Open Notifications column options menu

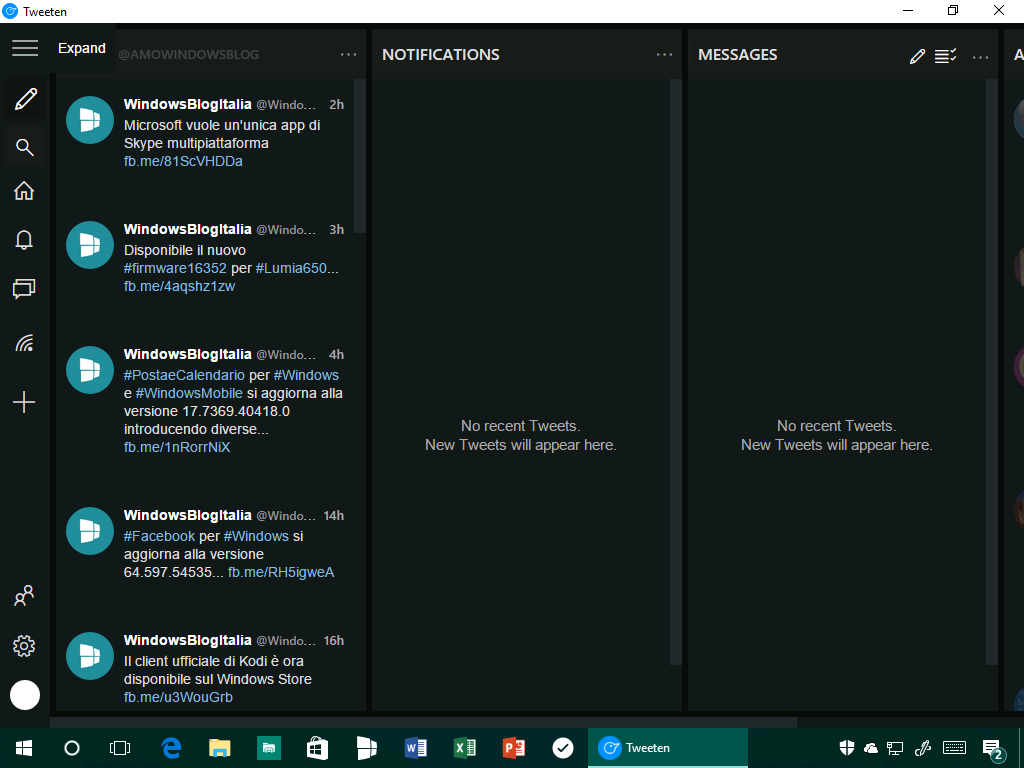pyautogui.click(x=665, y=55)
